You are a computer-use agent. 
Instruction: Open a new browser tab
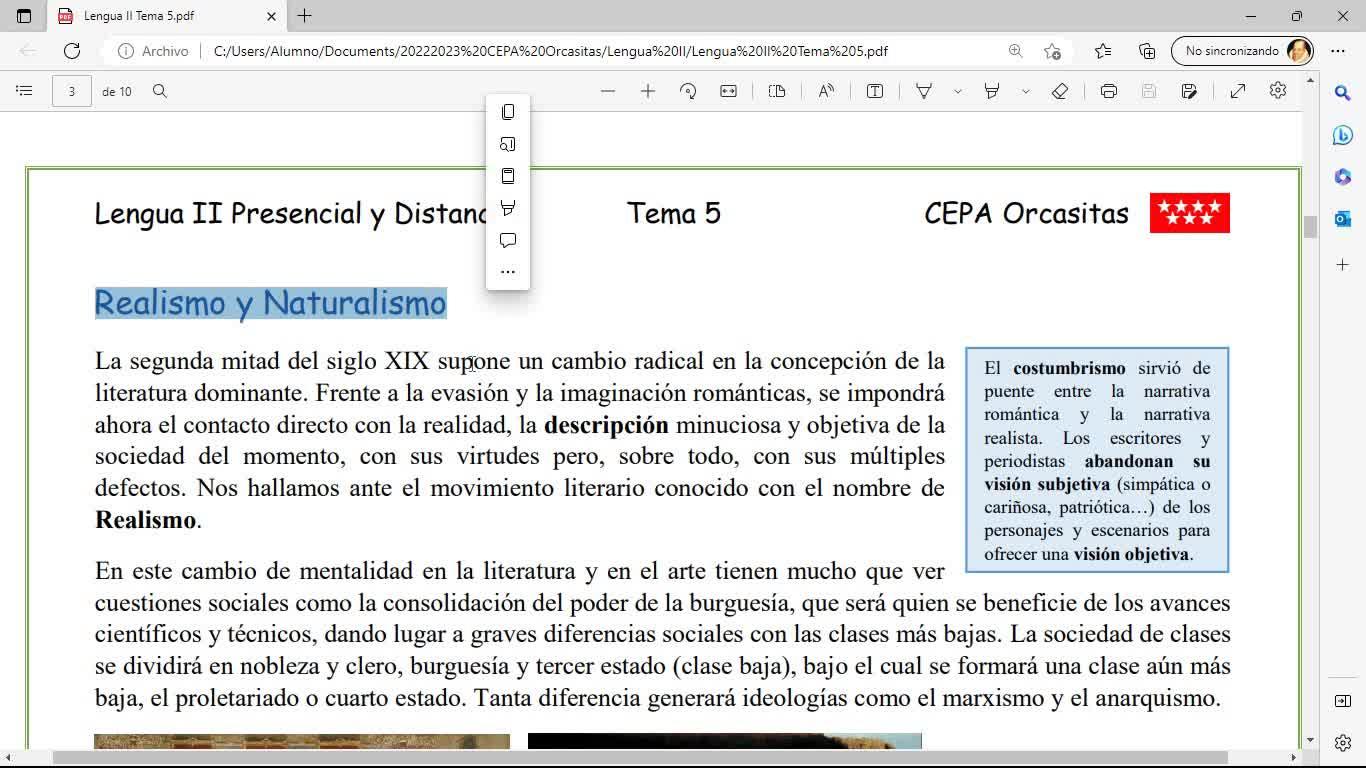point(305,16)
